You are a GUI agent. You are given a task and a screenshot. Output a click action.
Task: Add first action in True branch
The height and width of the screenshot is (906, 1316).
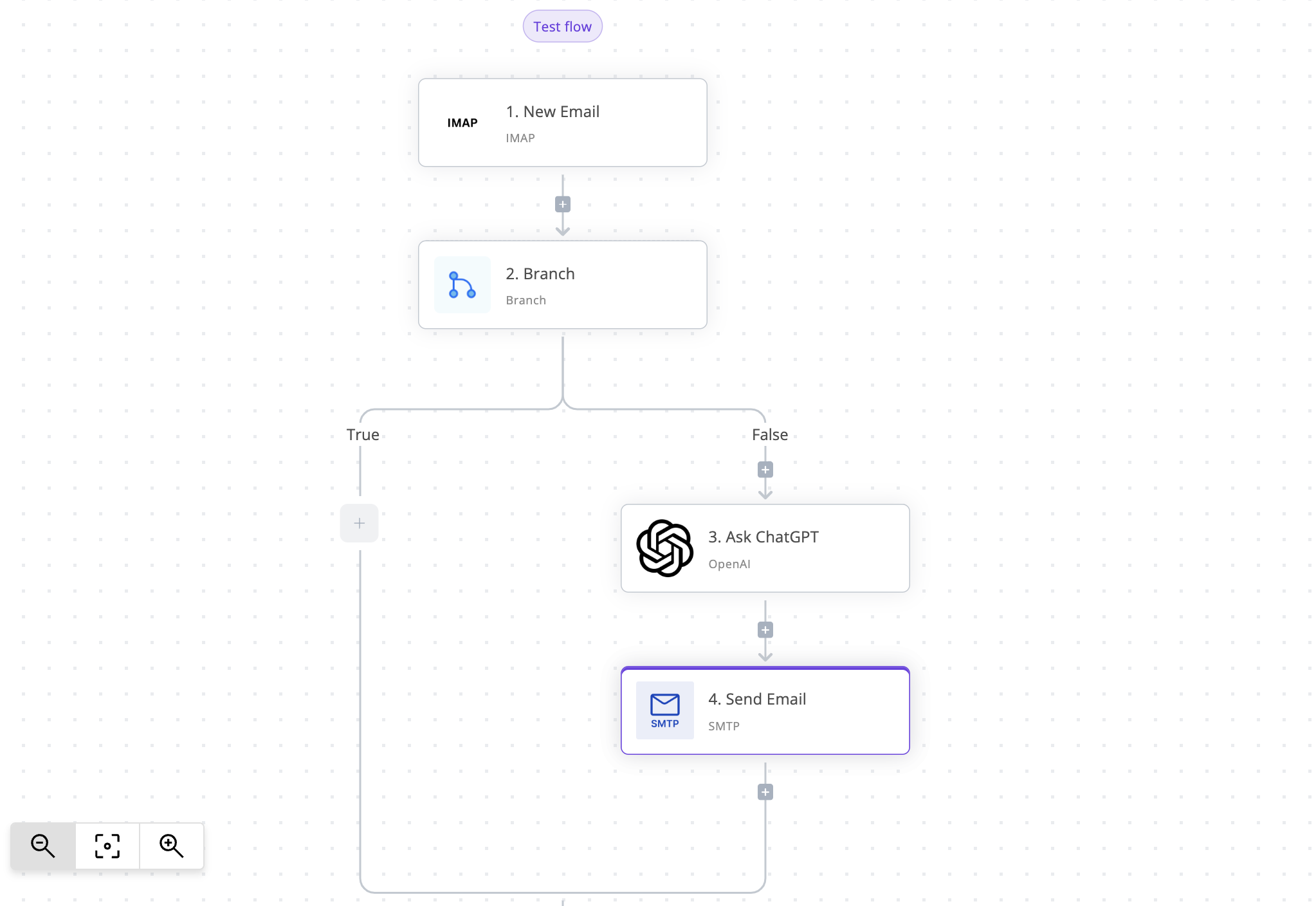click(360, 523)
